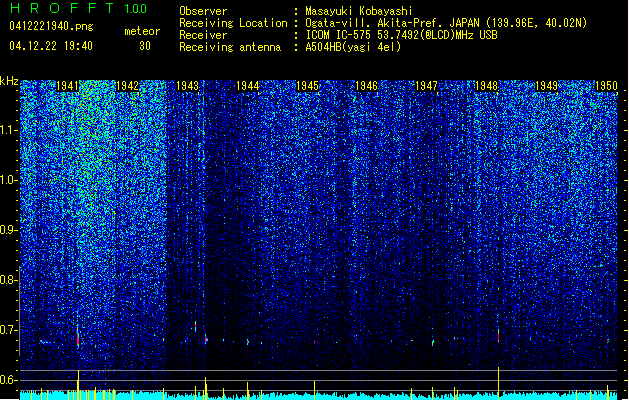The width and height of the screenshot is (629, 400).
Task: Click the observer name Masayuki Kobayashi
Action: 359,11
